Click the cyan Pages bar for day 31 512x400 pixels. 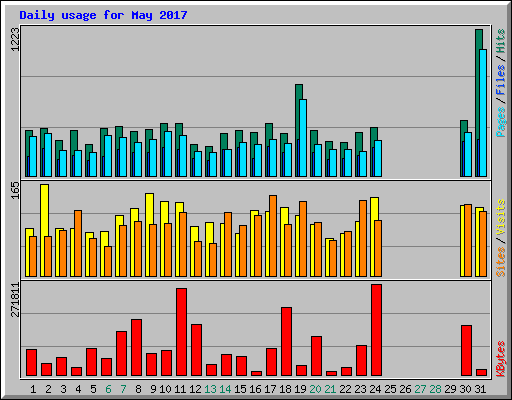tap(483, 113)
